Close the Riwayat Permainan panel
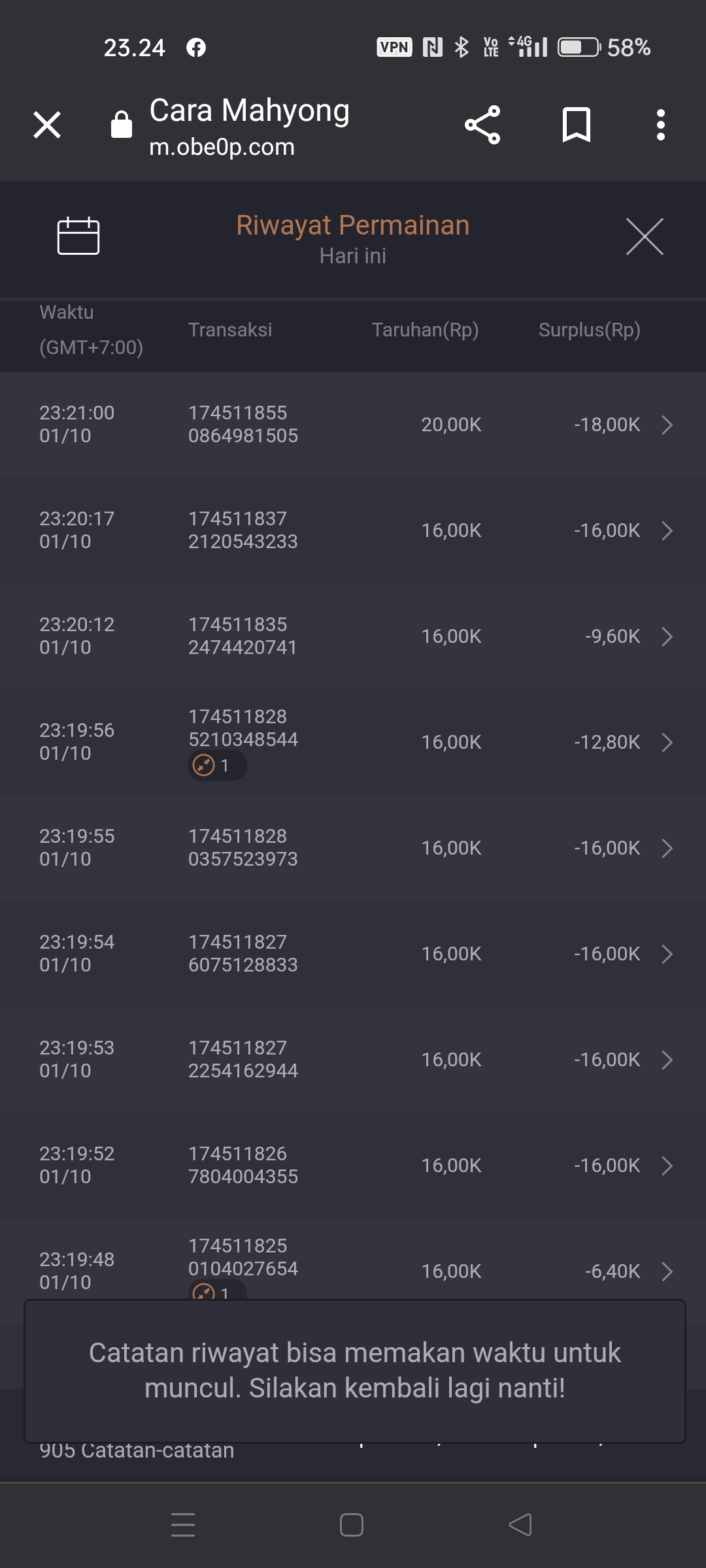Image resolution: width=706 pixels, height=1568 pixels. click(645, 237)
